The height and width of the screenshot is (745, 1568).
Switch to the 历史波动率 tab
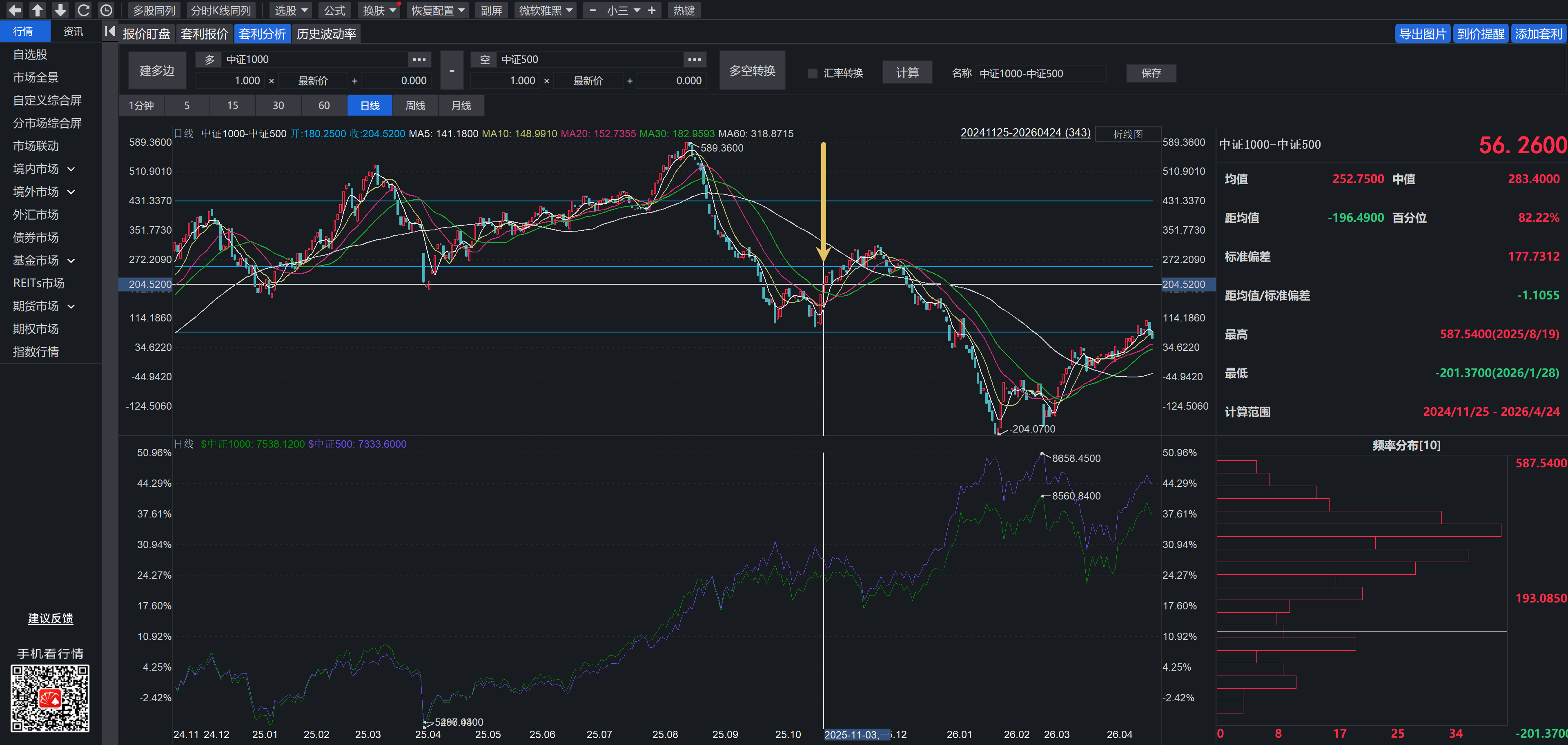(326, 33)
